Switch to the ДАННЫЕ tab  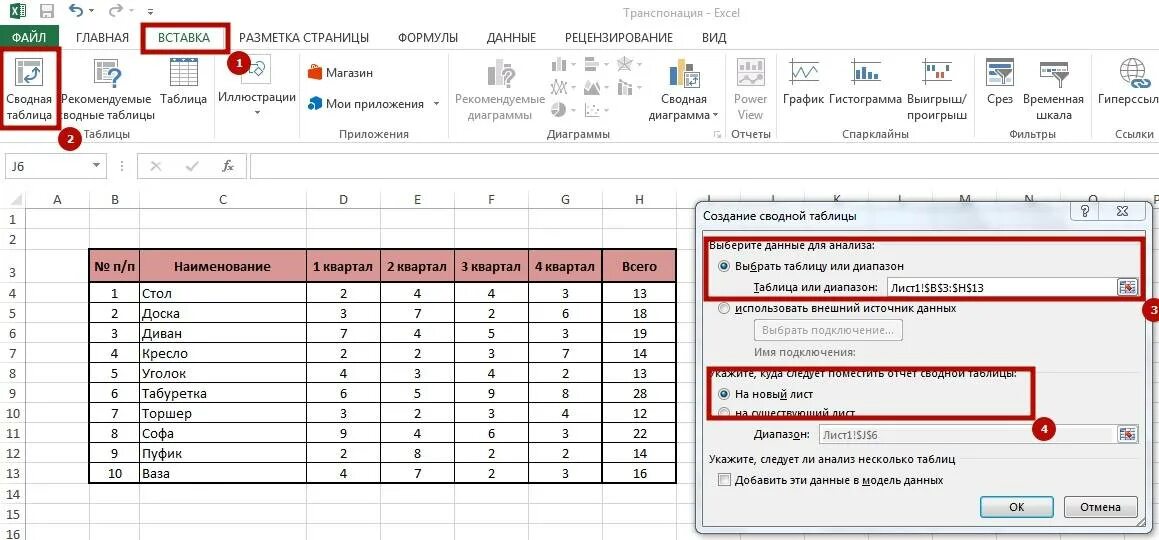(511, 37)
